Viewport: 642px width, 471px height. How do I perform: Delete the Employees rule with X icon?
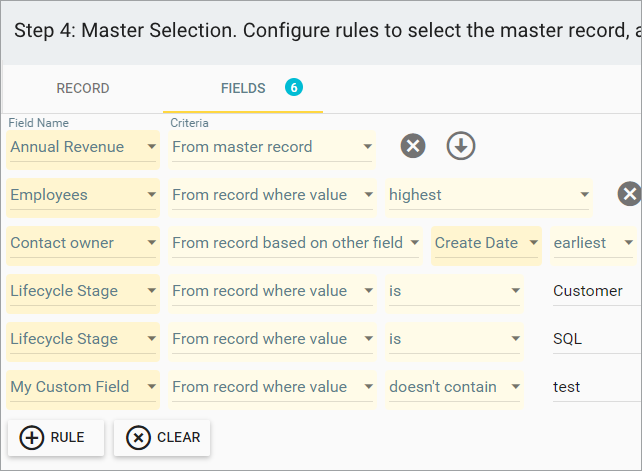[629, 194]
